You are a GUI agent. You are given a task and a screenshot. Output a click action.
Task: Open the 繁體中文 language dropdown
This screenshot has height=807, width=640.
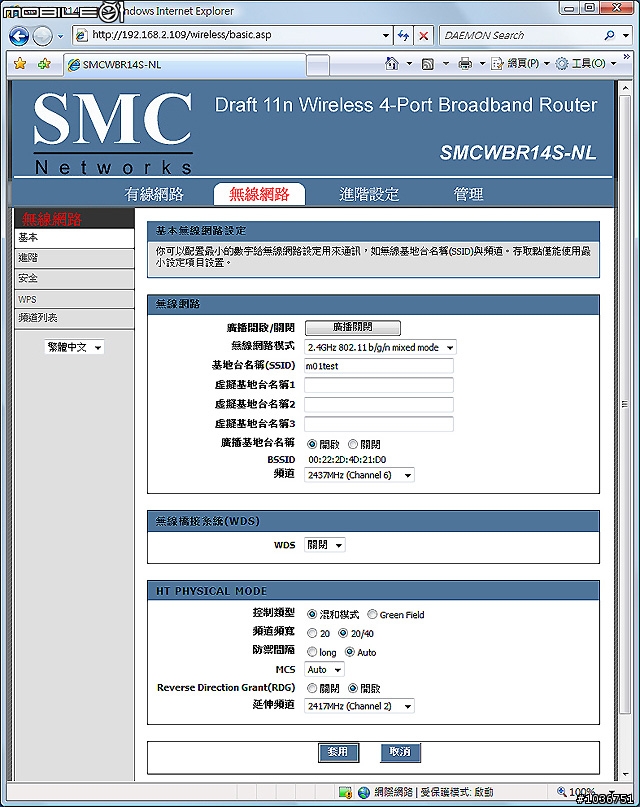tap(75, 347)
